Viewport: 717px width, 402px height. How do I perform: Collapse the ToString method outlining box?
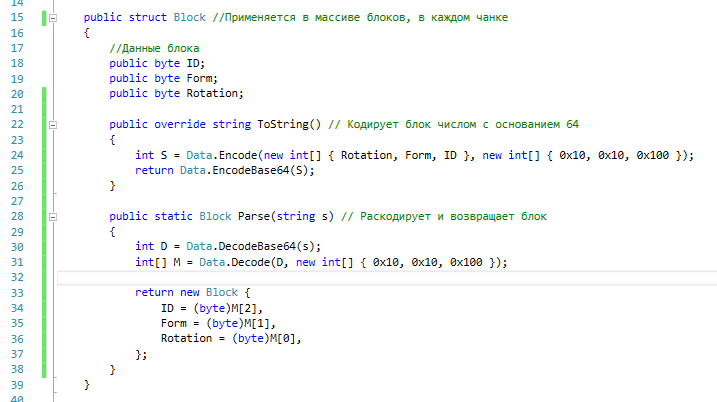53,125
